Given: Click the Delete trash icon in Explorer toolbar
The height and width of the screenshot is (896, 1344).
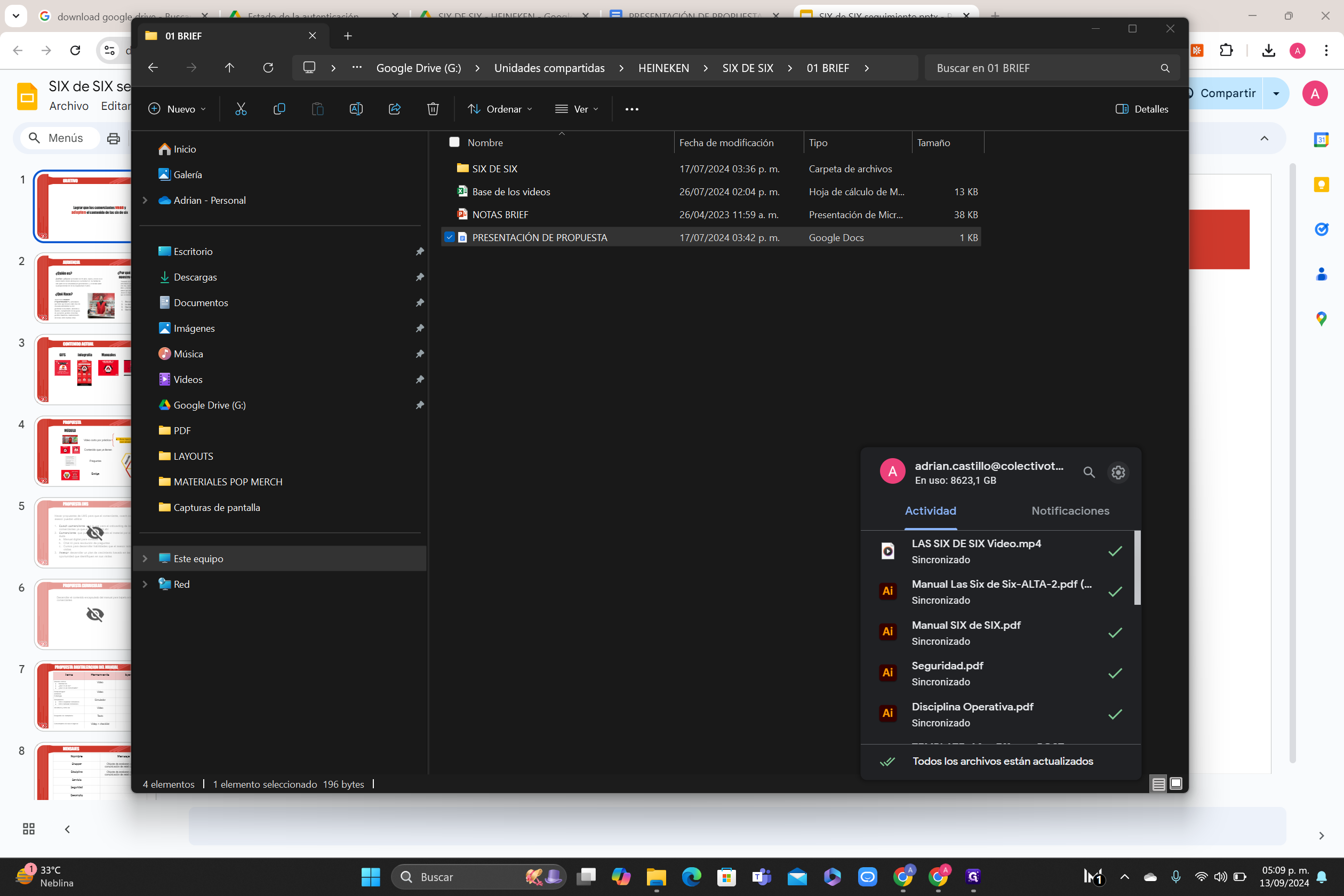Looking at the screenshot, I should [433, 109].
